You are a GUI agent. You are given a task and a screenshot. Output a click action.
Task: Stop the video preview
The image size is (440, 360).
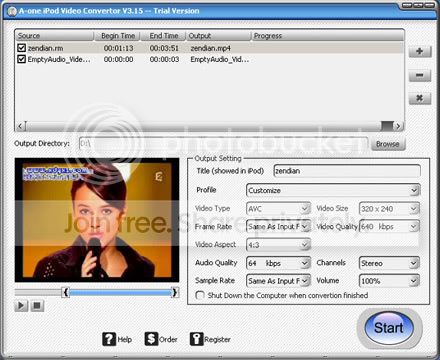pos(37,305)
